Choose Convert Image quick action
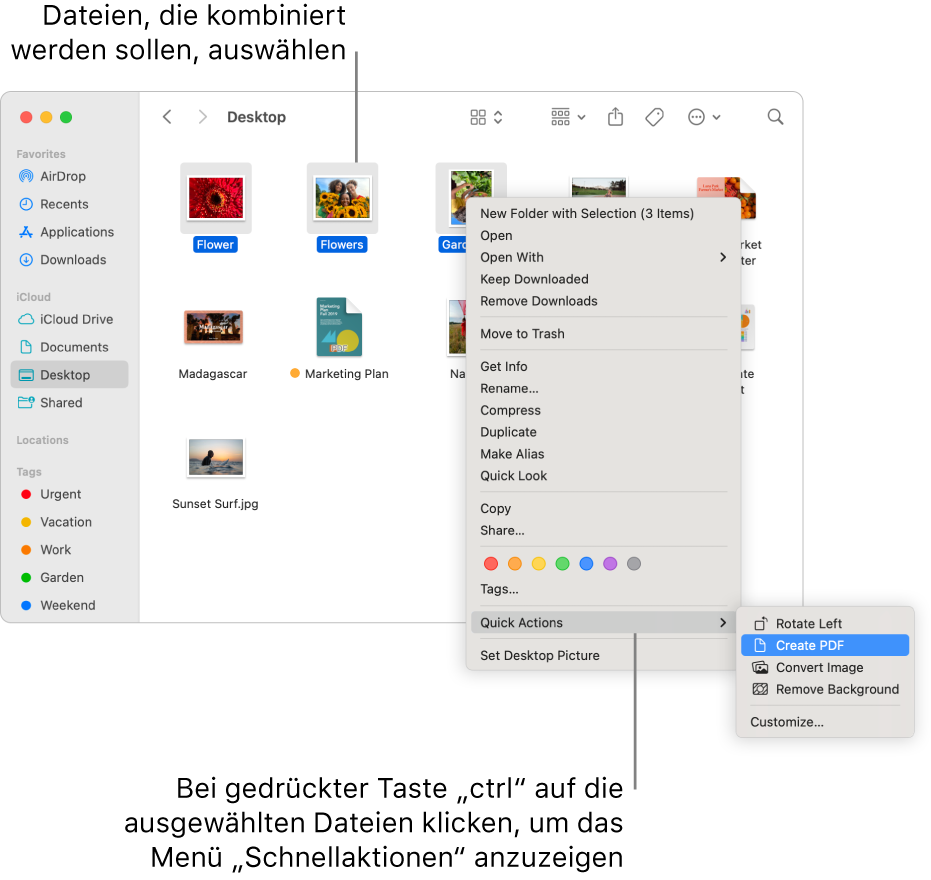The image size is (931, 880). click(825, 668)
